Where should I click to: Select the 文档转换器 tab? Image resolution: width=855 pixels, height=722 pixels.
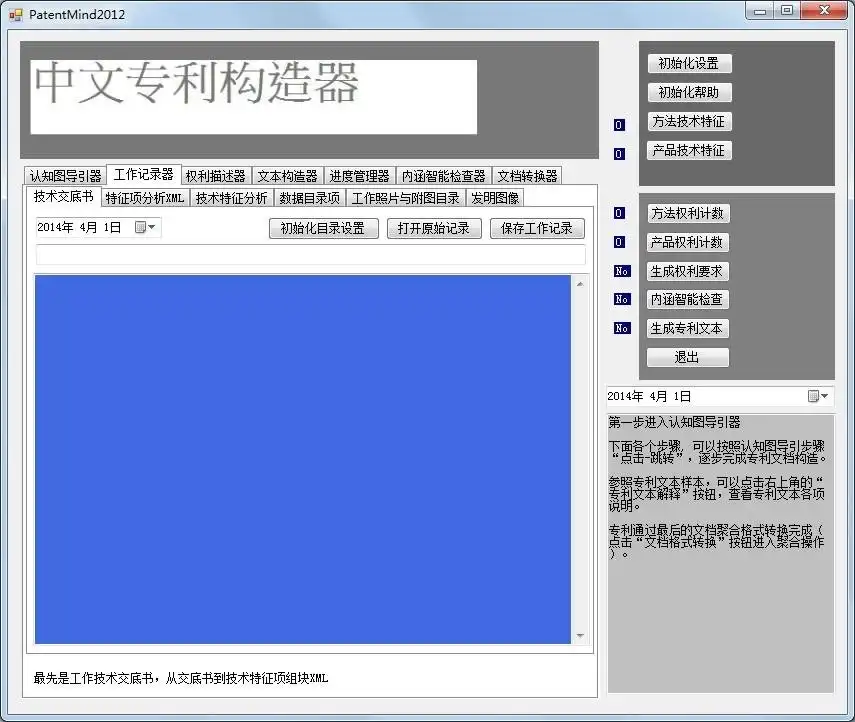[527, 176]
